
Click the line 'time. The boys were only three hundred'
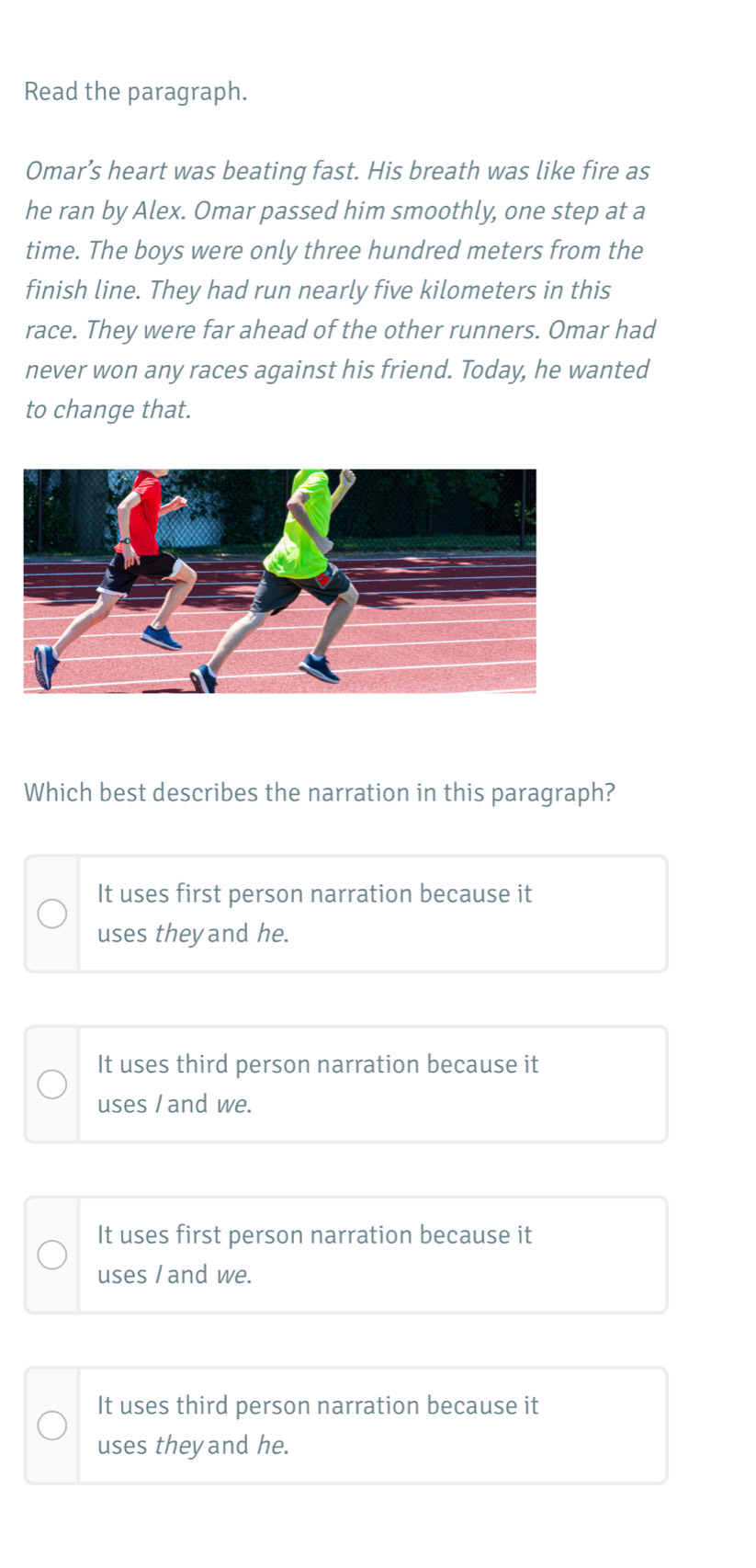[x=334, y=251]
